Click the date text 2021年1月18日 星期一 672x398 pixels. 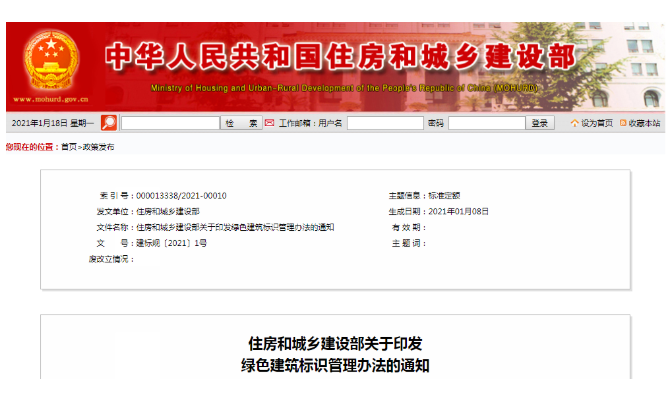tap(53, 123)
